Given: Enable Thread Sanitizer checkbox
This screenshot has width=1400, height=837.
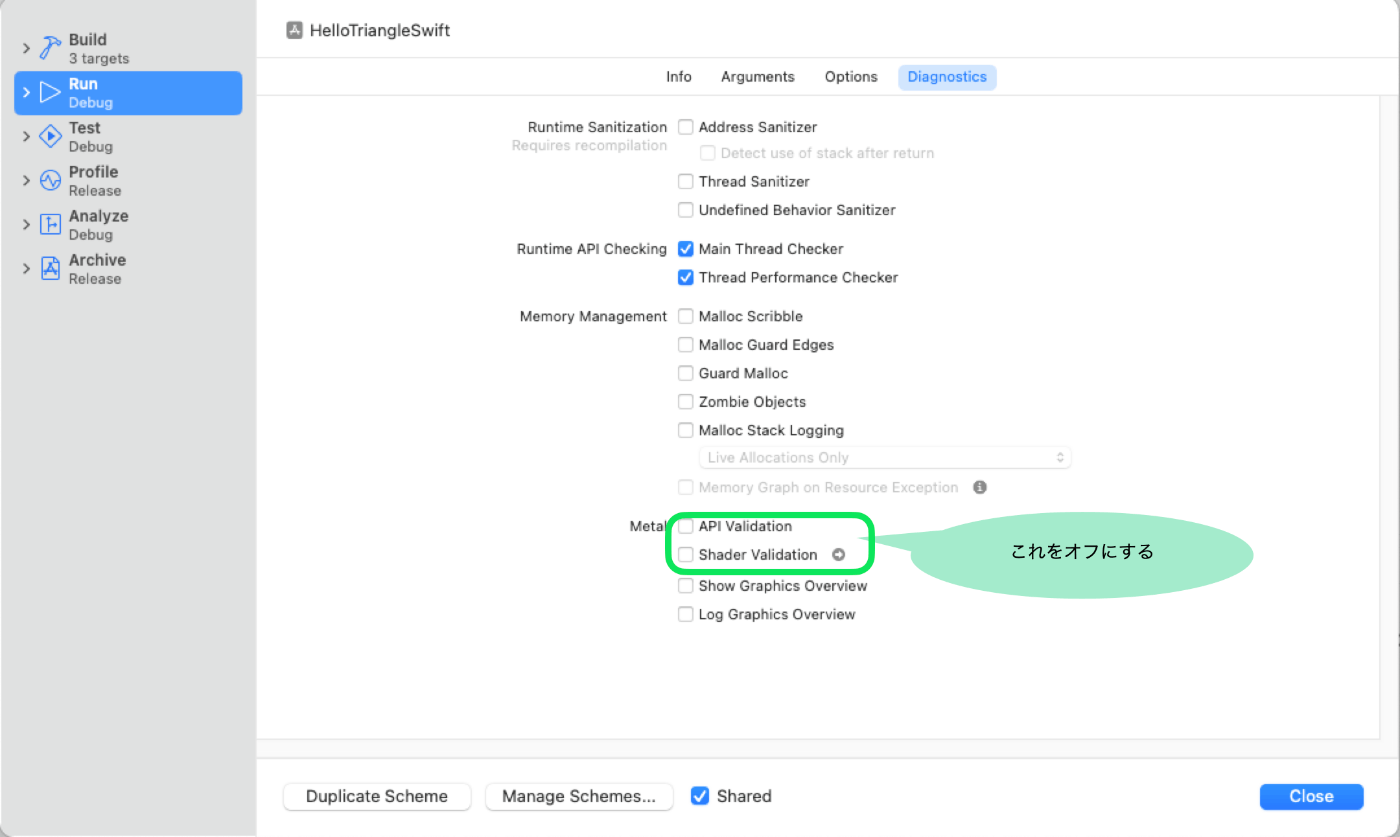Looking at the screenshot, I should (686, 181).
